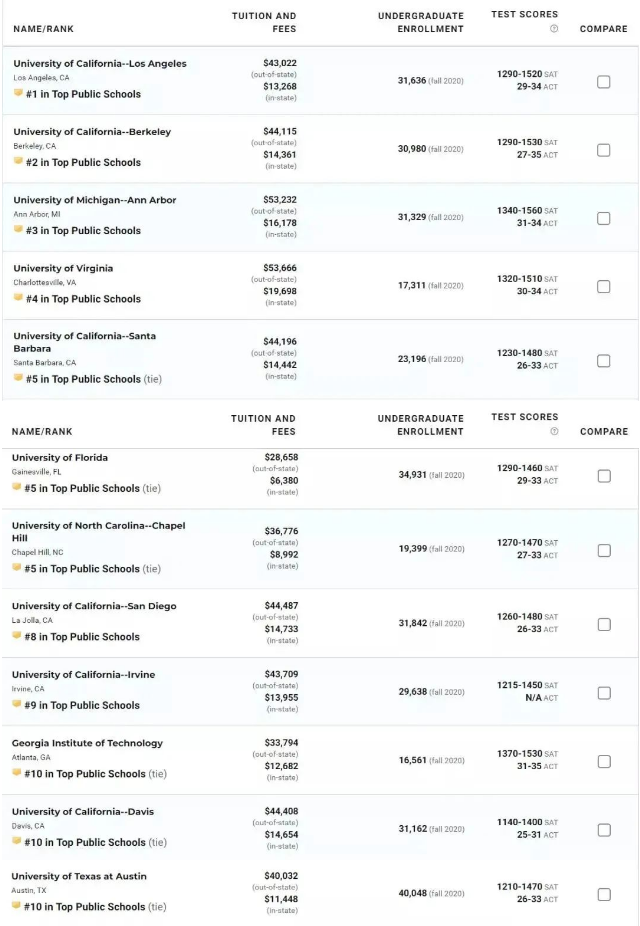Click gold badge icon beside #1 in Top Public Schools
The height and width of the screenshot is (926, 640).
(18, 93)
